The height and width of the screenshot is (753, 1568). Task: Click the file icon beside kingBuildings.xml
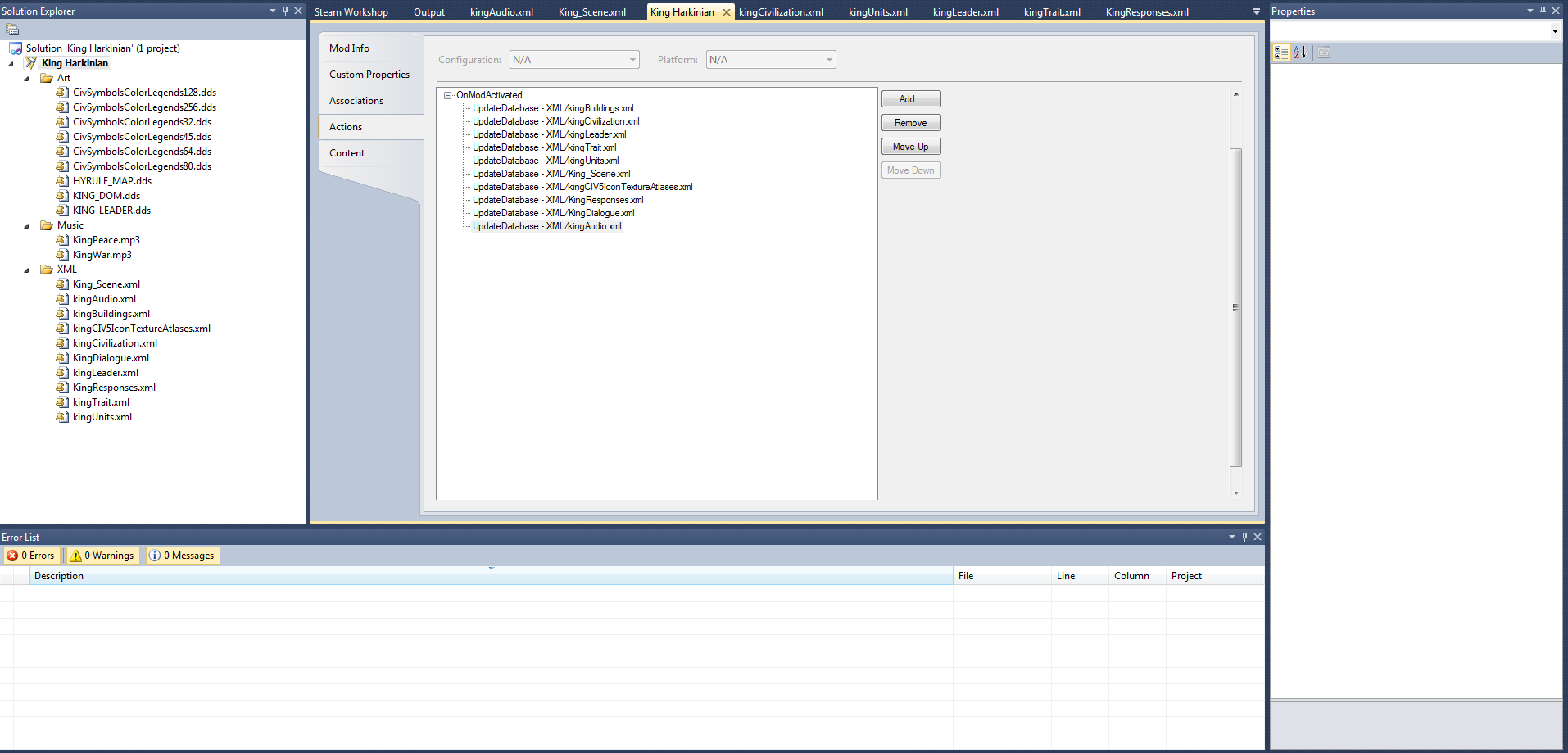pyautogui.click(x=62, y=314)
